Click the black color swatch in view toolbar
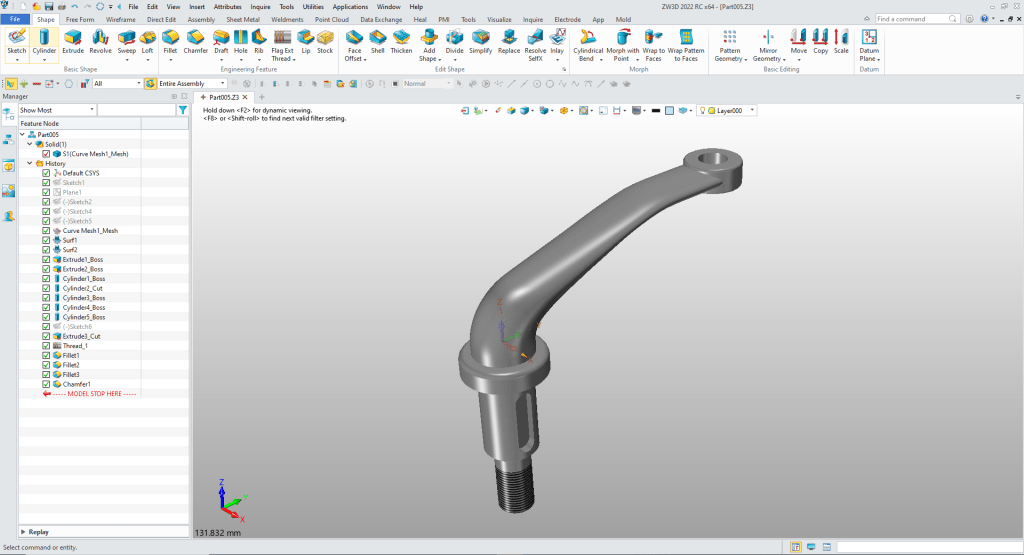The width and height of the screenshot is (1024, 555). (x=655, y=110)
